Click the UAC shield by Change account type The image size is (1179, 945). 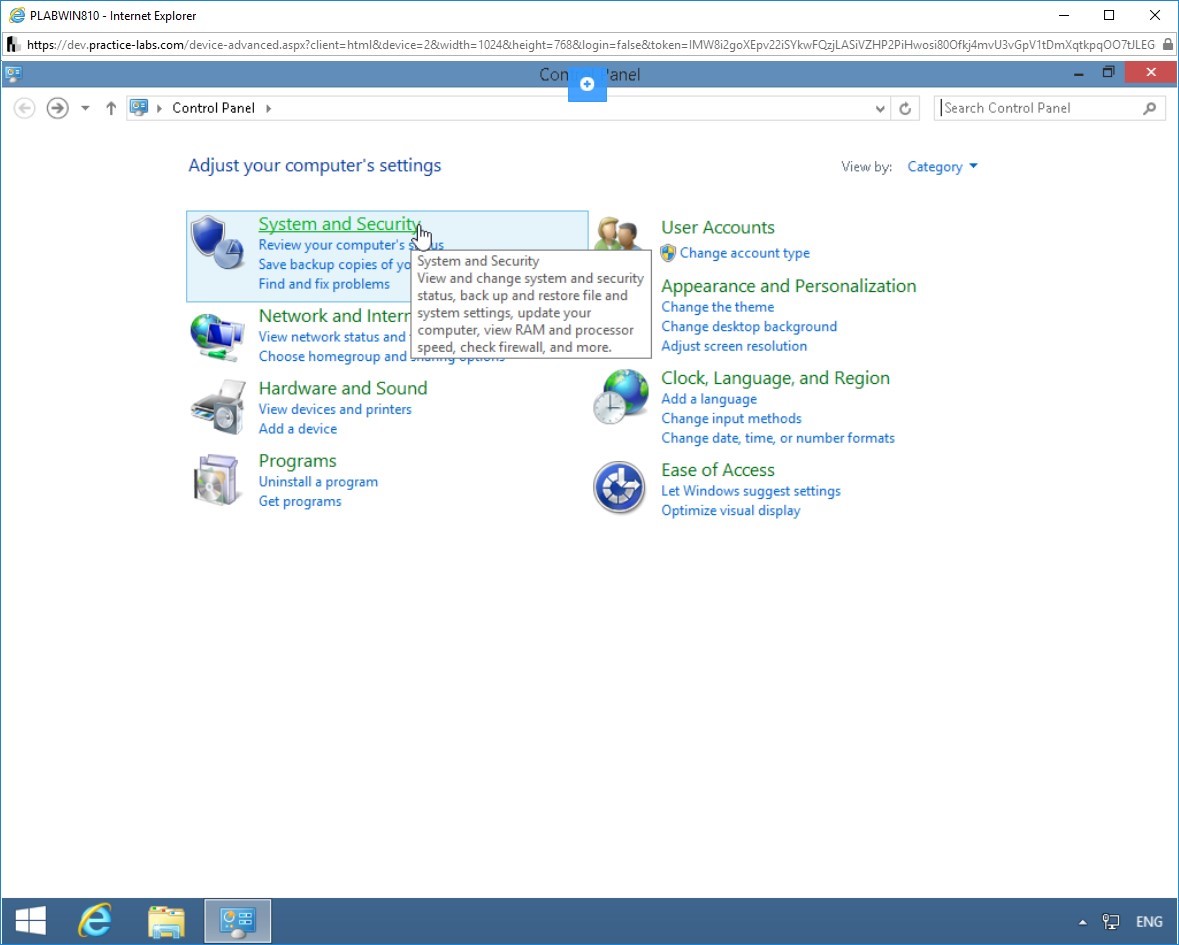pos(668,253)
